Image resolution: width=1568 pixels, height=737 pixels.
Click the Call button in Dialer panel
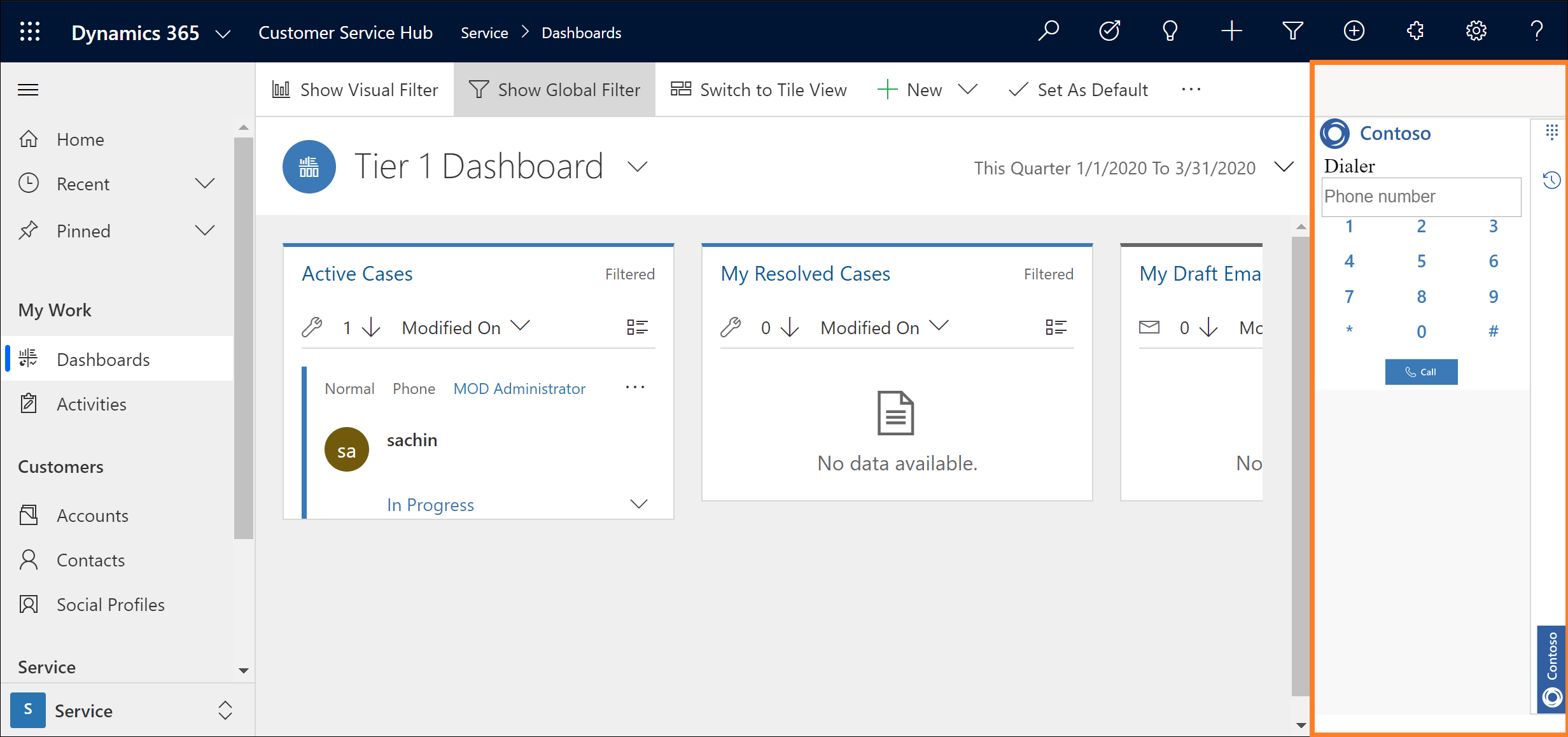1421,371
